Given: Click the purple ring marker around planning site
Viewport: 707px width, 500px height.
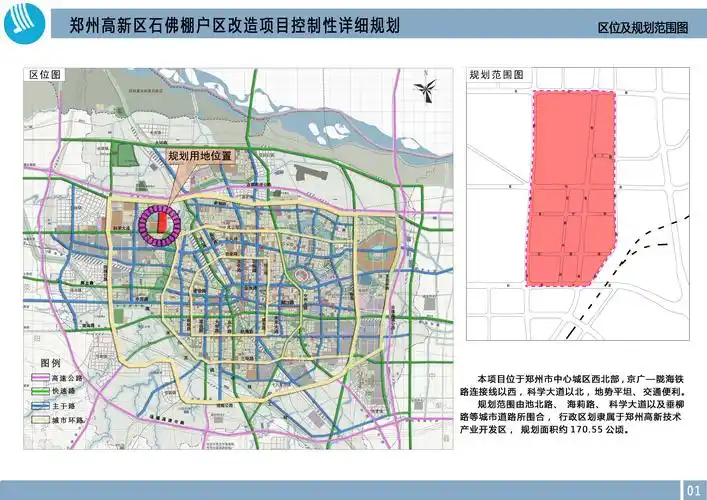Looking at the screenshot, I should coord(160,225).
